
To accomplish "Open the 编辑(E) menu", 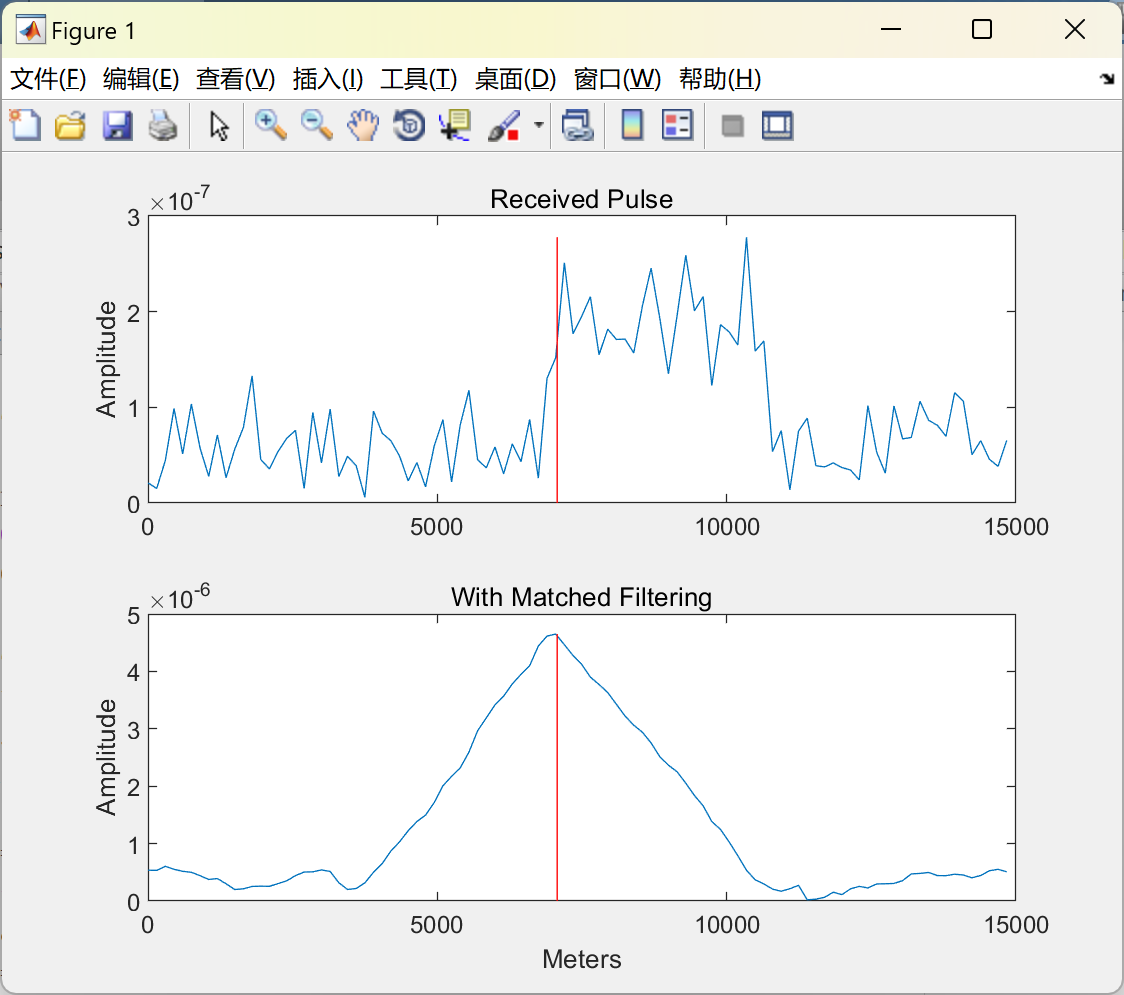I will tap(140, 79).
